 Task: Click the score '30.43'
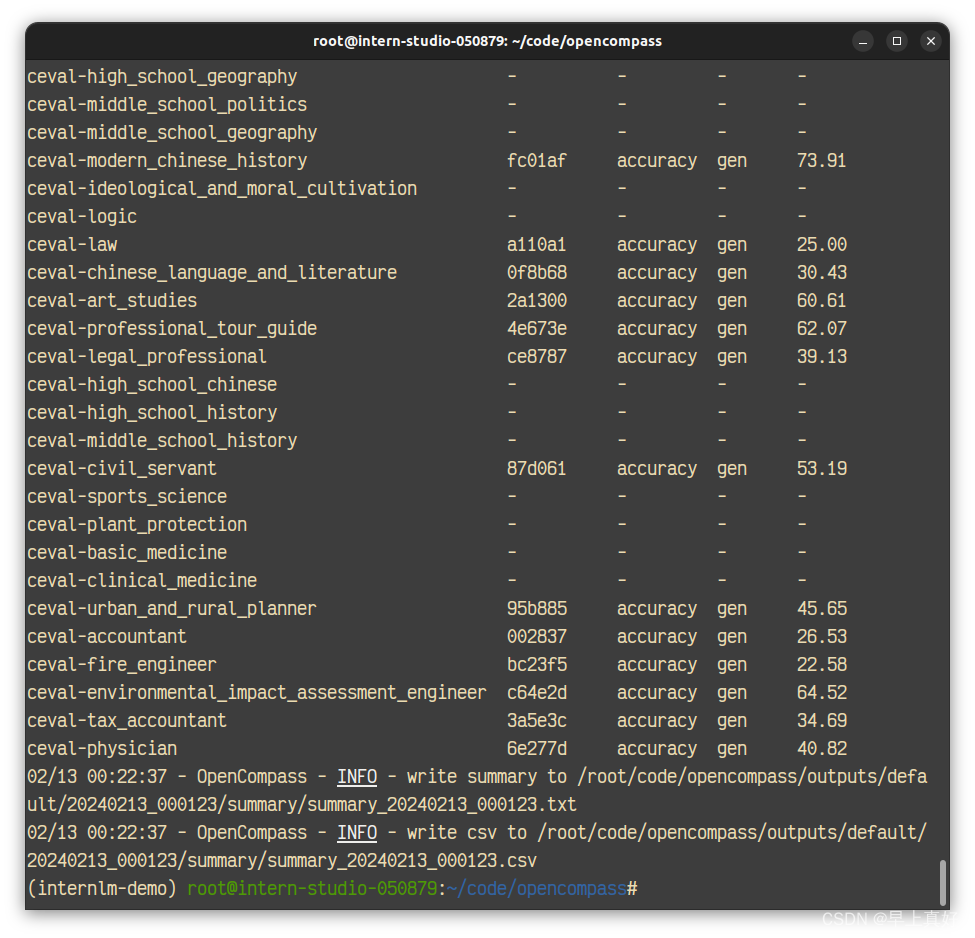pos(821,272)
